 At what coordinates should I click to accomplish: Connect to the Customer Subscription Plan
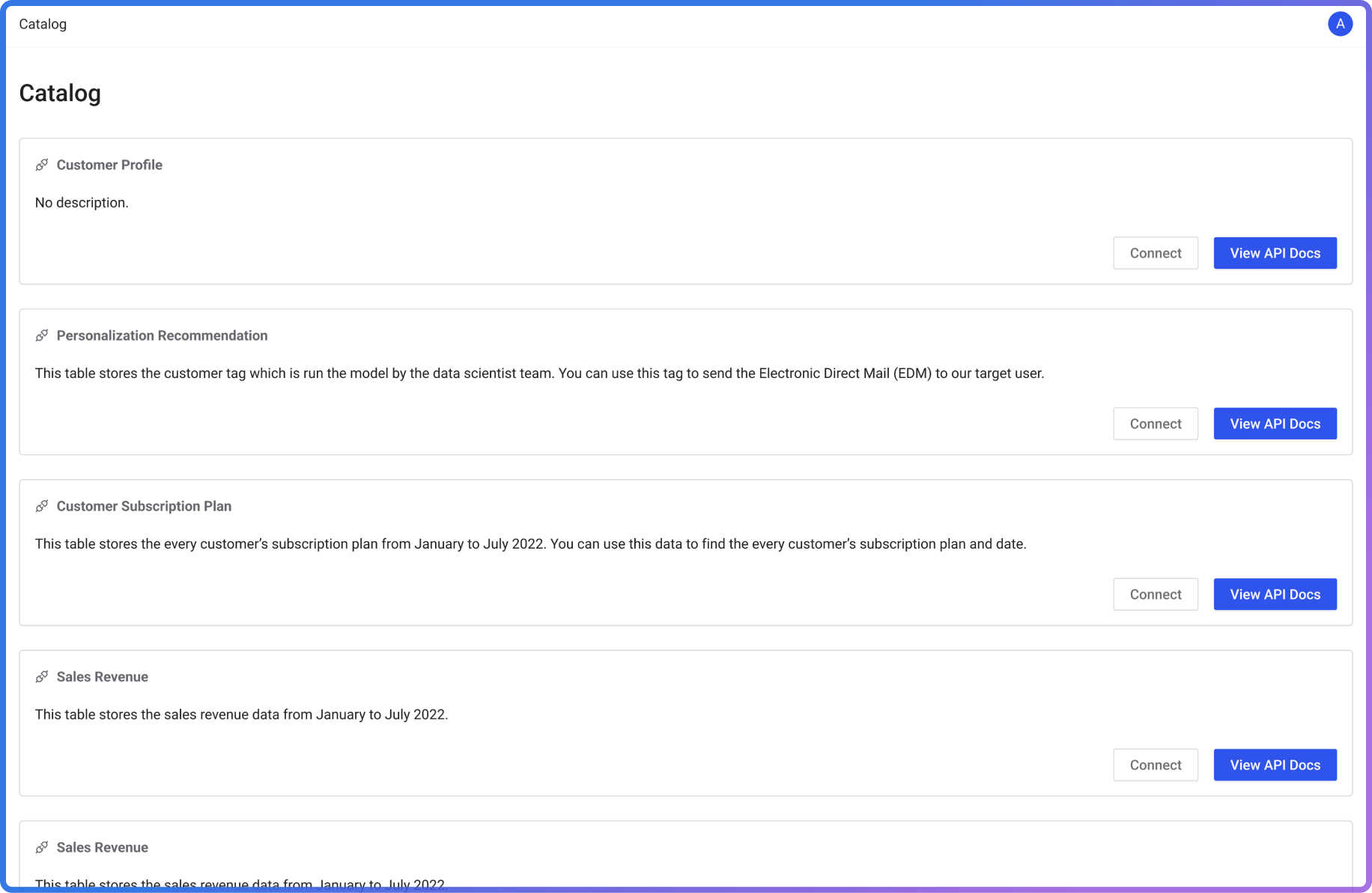(1155, 594)
